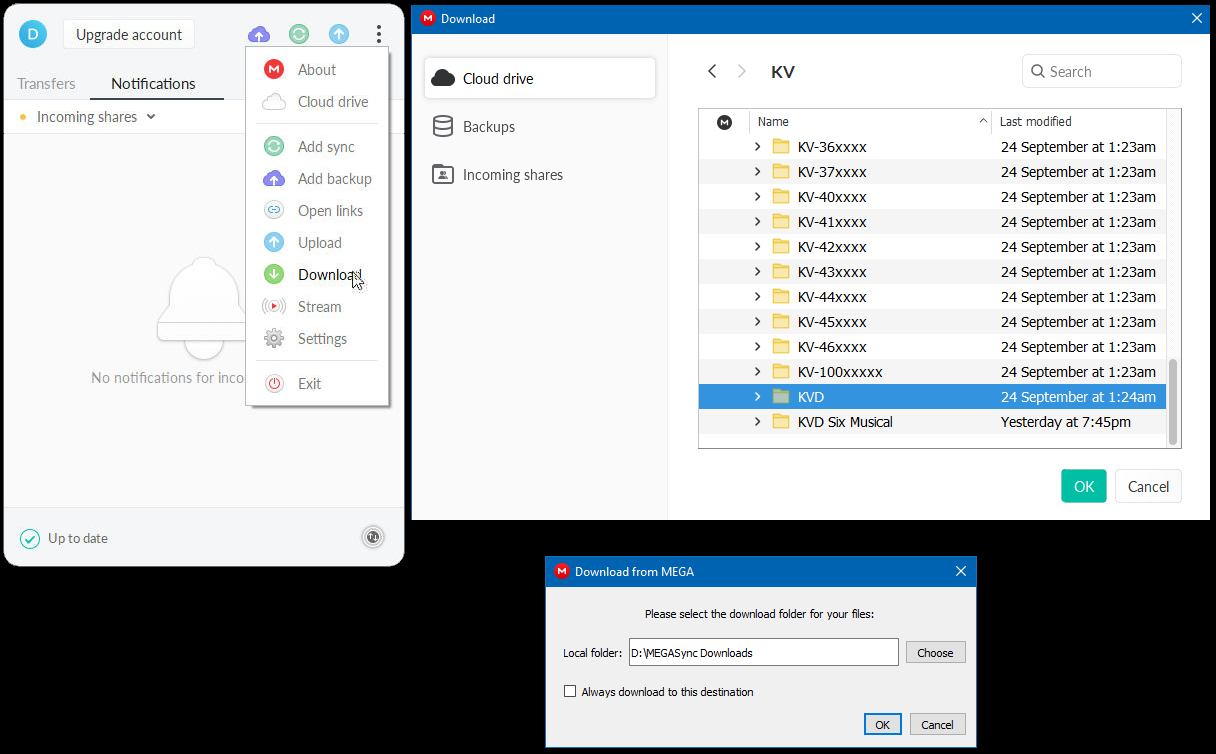Click the blue upload arrow toolbar icon
This screenshot has width=1216, height=754.
click(x=339, y=34)
